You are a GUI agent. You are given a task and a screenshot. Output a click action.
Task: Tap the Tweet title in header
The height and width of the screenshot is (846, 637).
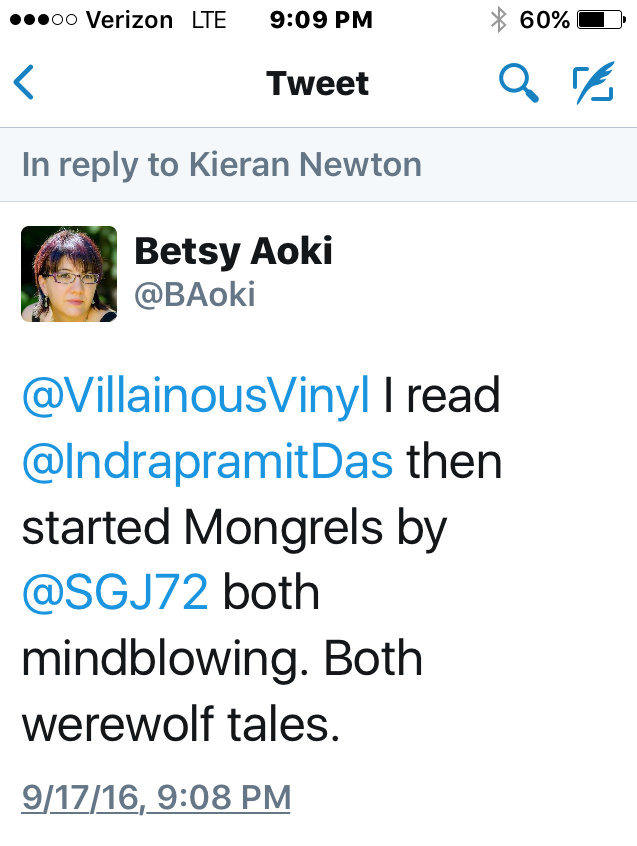point(318,83)
